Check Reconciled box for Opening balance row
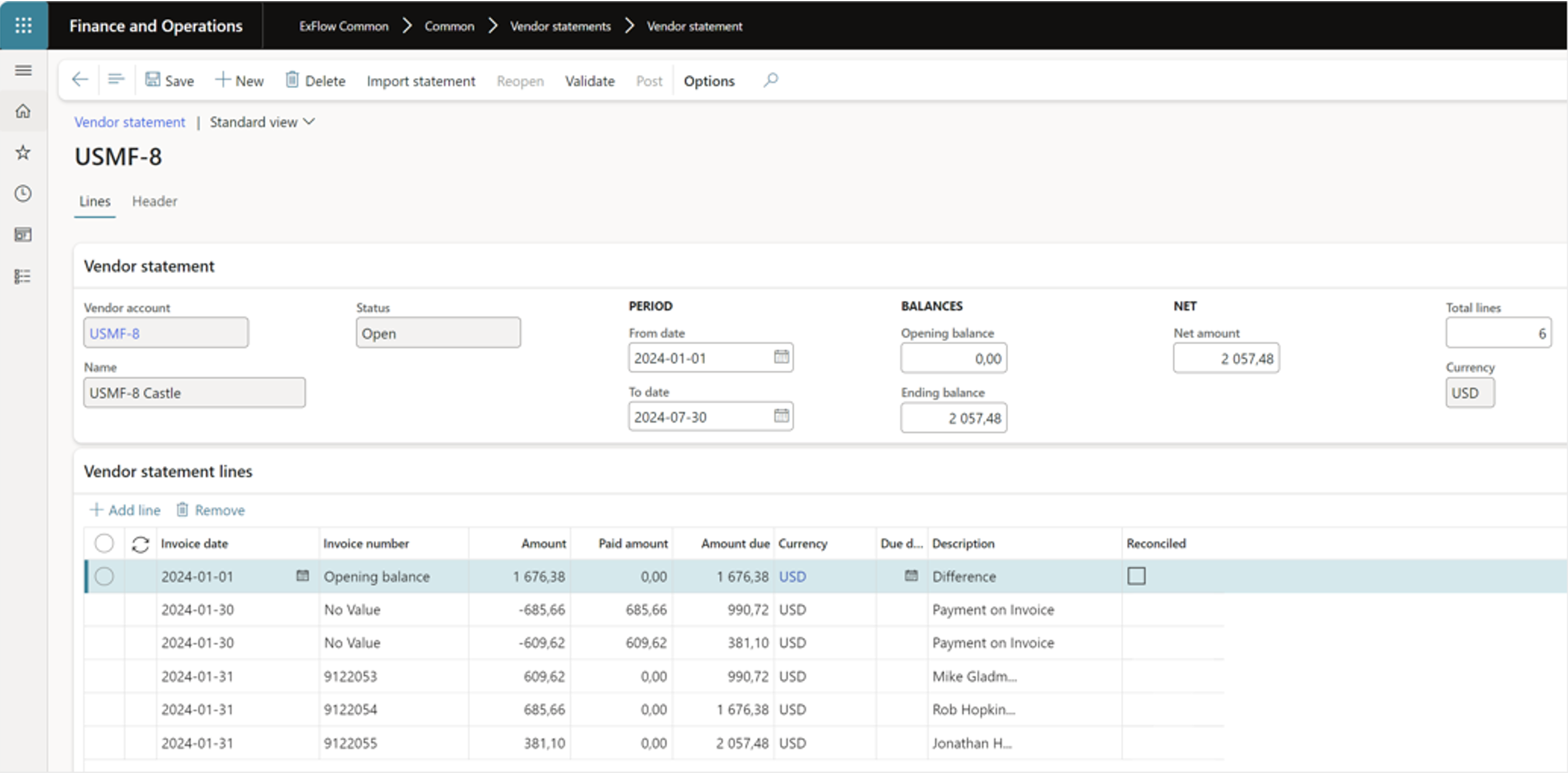This screenshot has width=1568, height=773. pos(1137,576)
